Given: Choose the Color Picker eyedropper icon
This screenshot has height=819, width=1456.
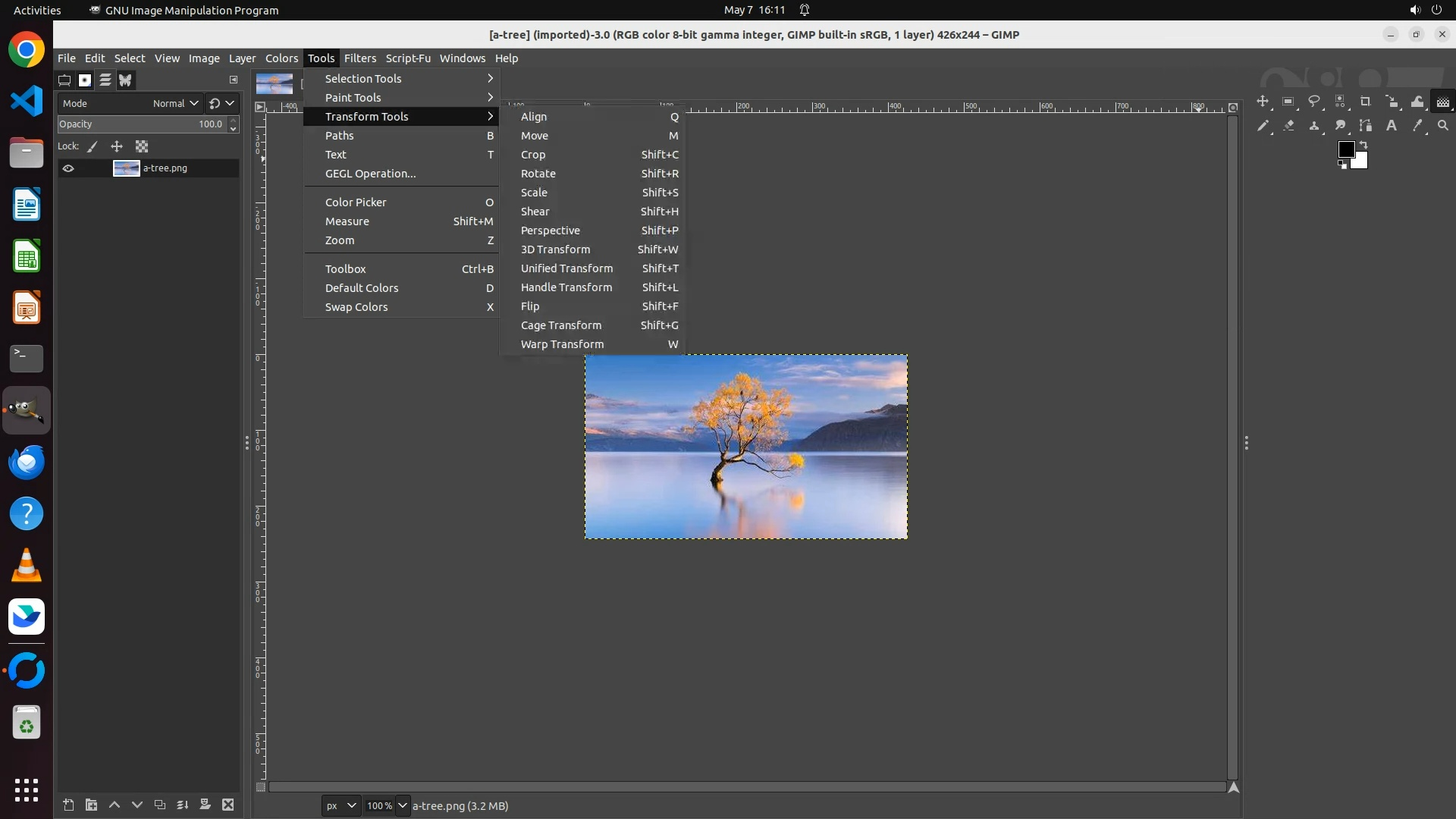Looking at the screenshot, I should (x=1417, y=126).
